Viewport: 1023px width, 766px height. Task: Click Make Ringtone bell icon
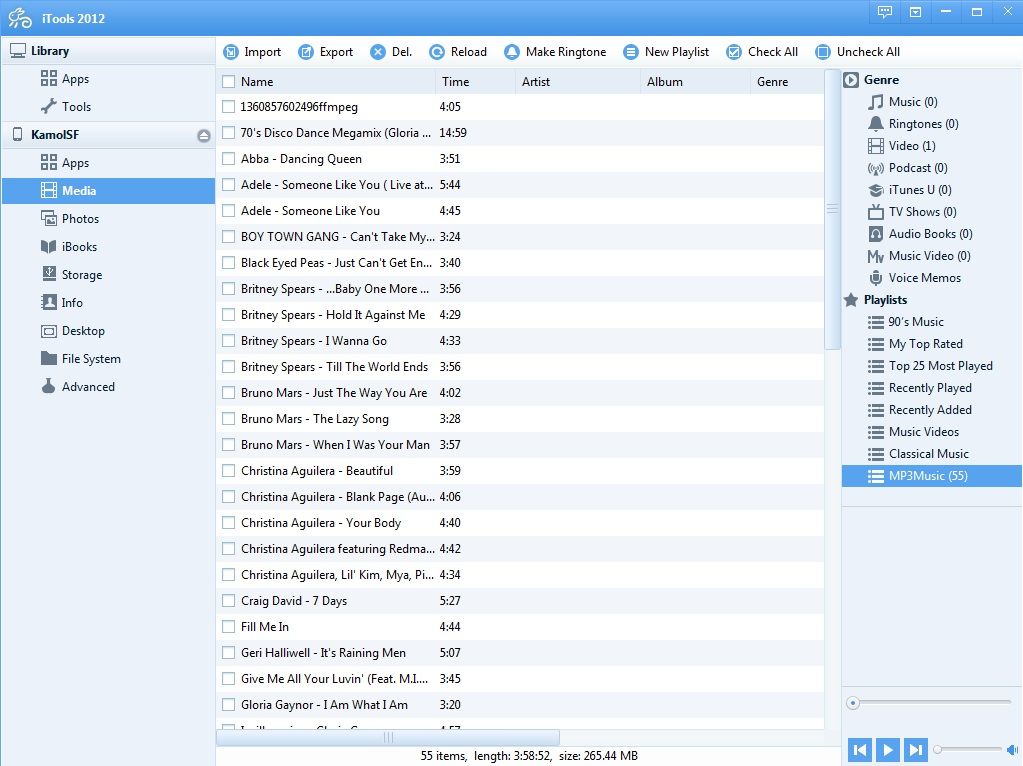512,52
